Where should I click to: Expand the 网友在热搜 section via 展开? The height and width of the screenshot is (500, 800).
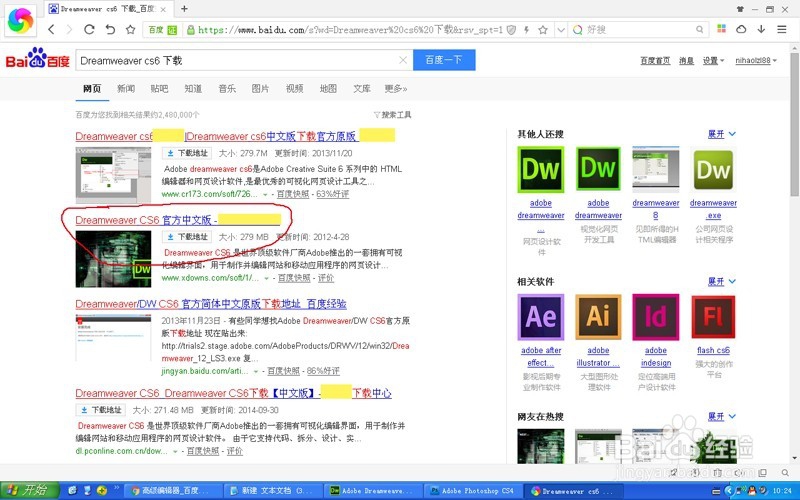pos(721,417)
